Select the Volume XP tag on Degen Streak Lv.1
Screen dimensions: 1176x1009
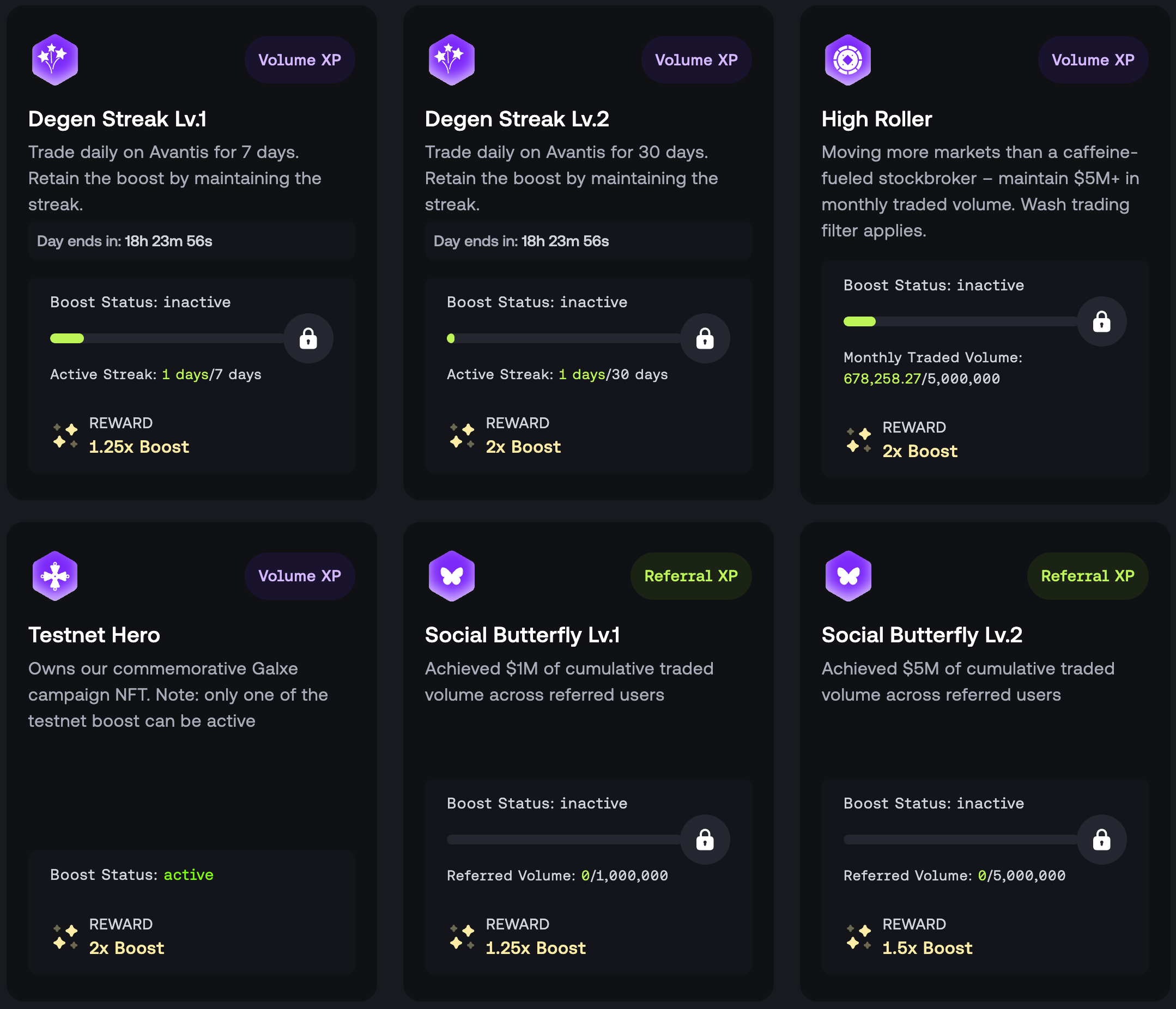pyautogui.click(x=300, y=59)
